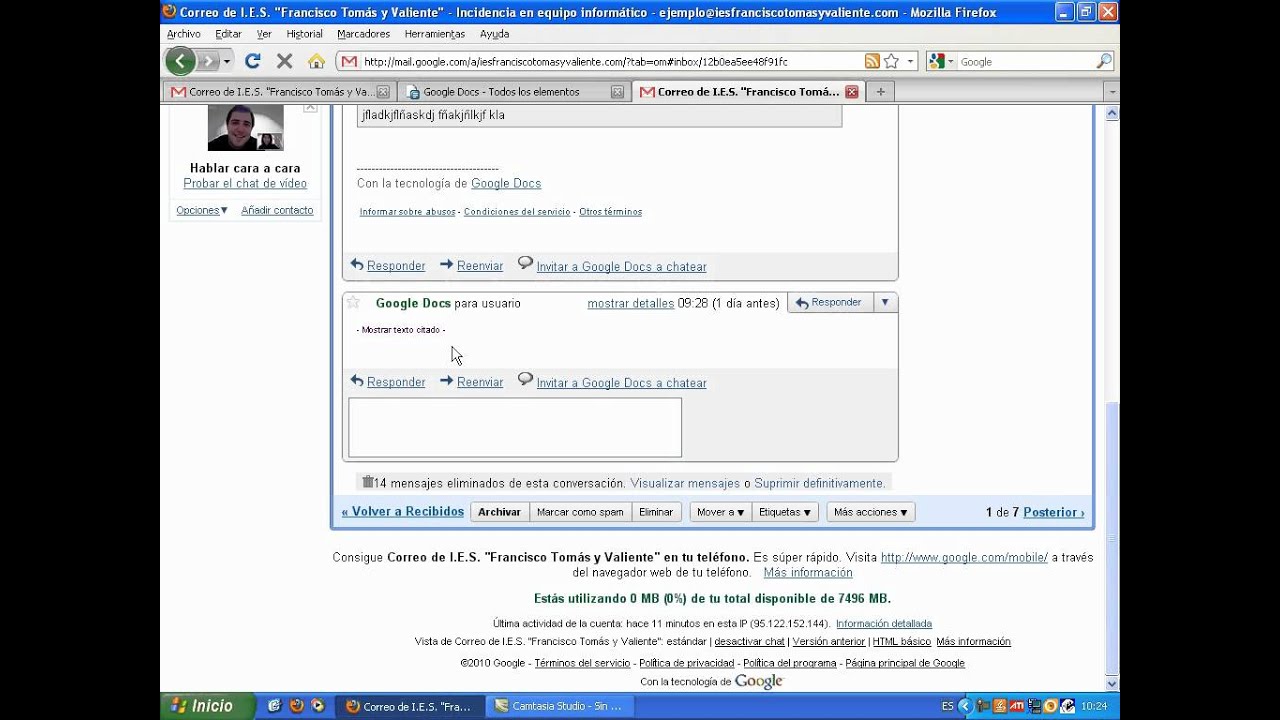Go back with the Firefox back arrow

tap(180, 61)
